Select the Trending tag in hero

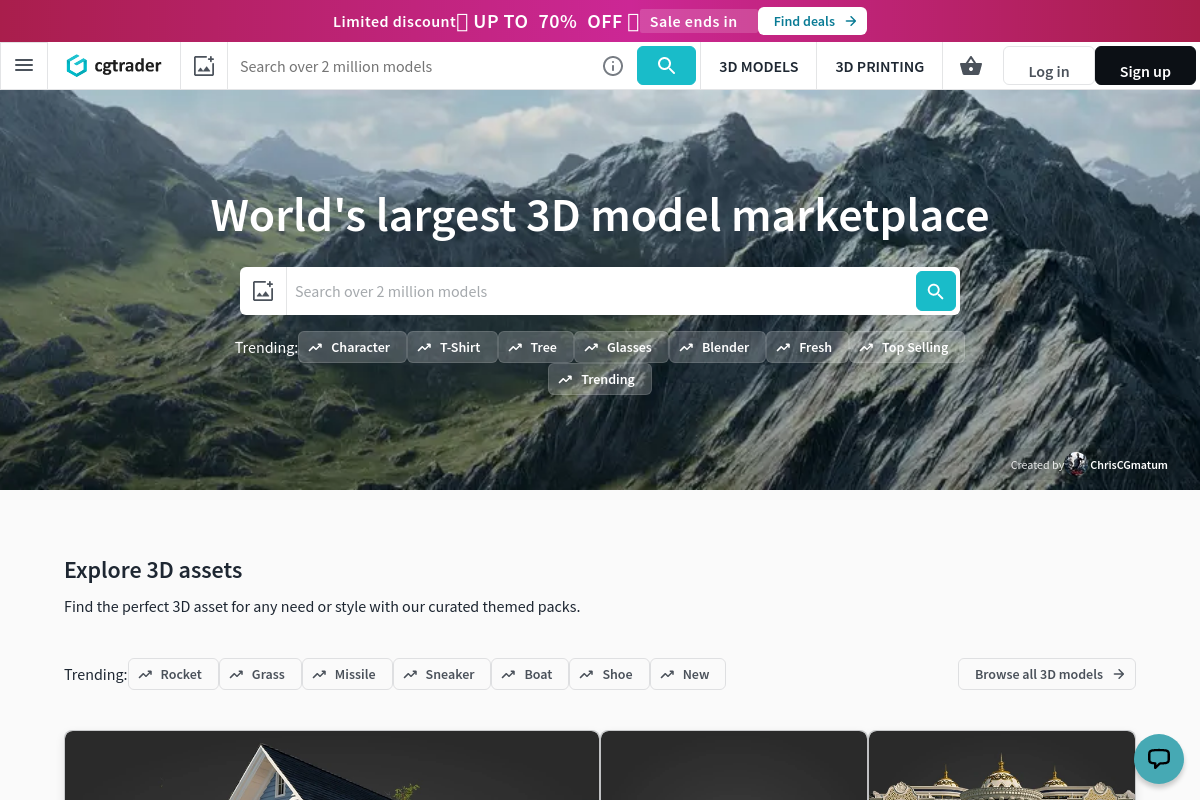click(600, 379)
